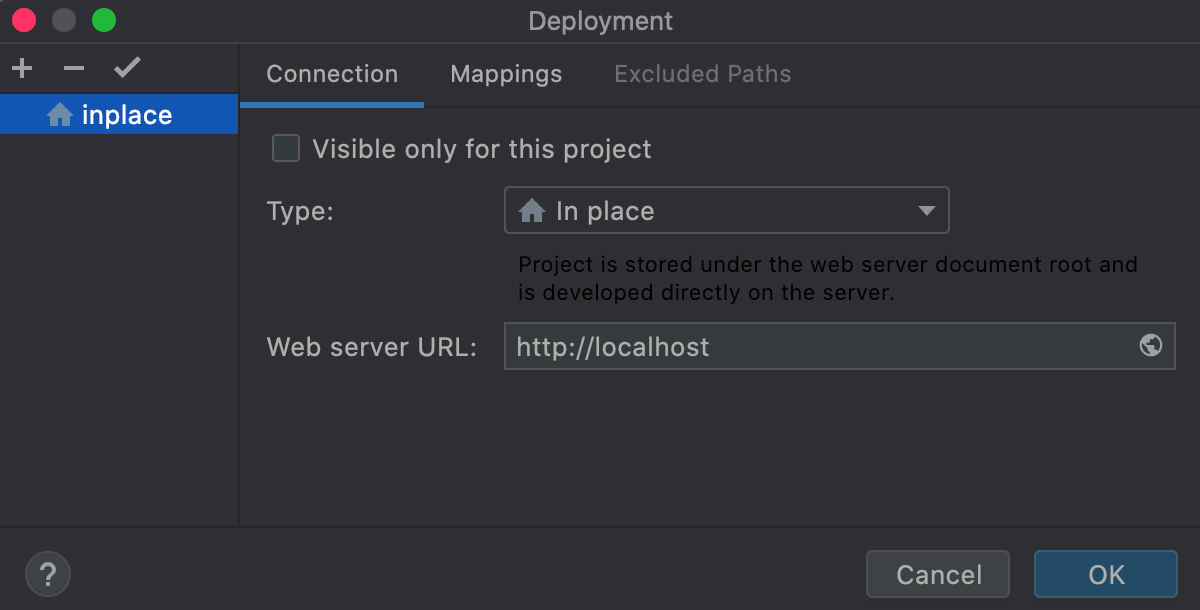Select the Connection tab
1200x610 pixels.
coord(331,74)
